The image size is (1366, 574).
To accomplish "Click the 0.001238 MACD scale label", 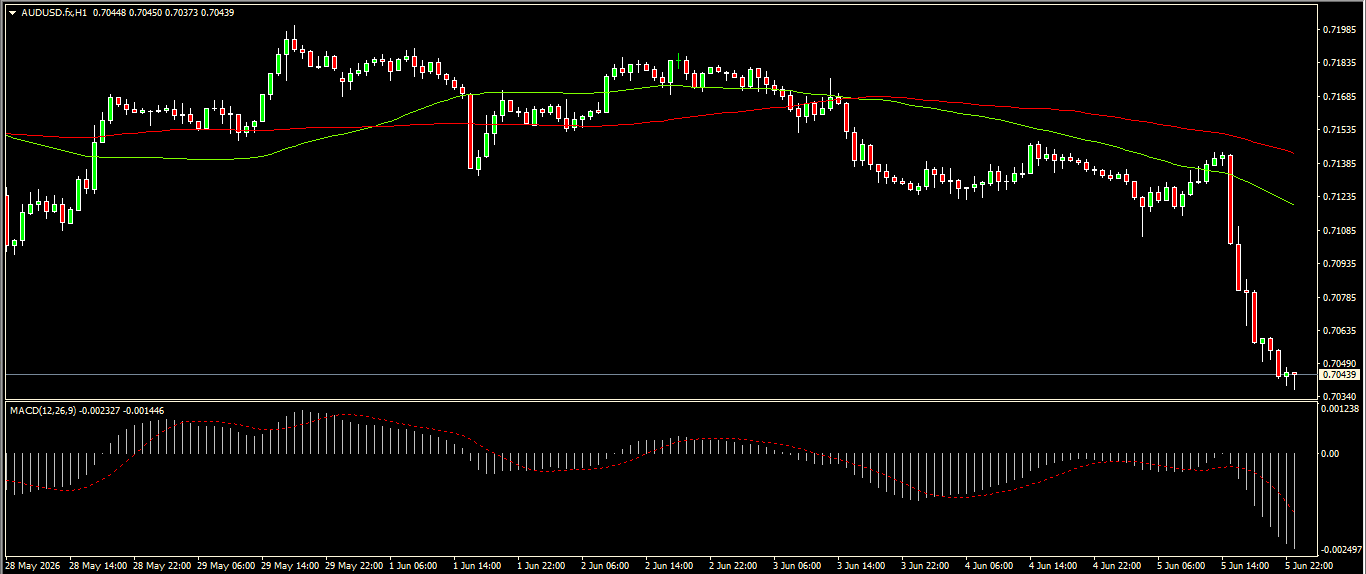I will click(1338, 409).
